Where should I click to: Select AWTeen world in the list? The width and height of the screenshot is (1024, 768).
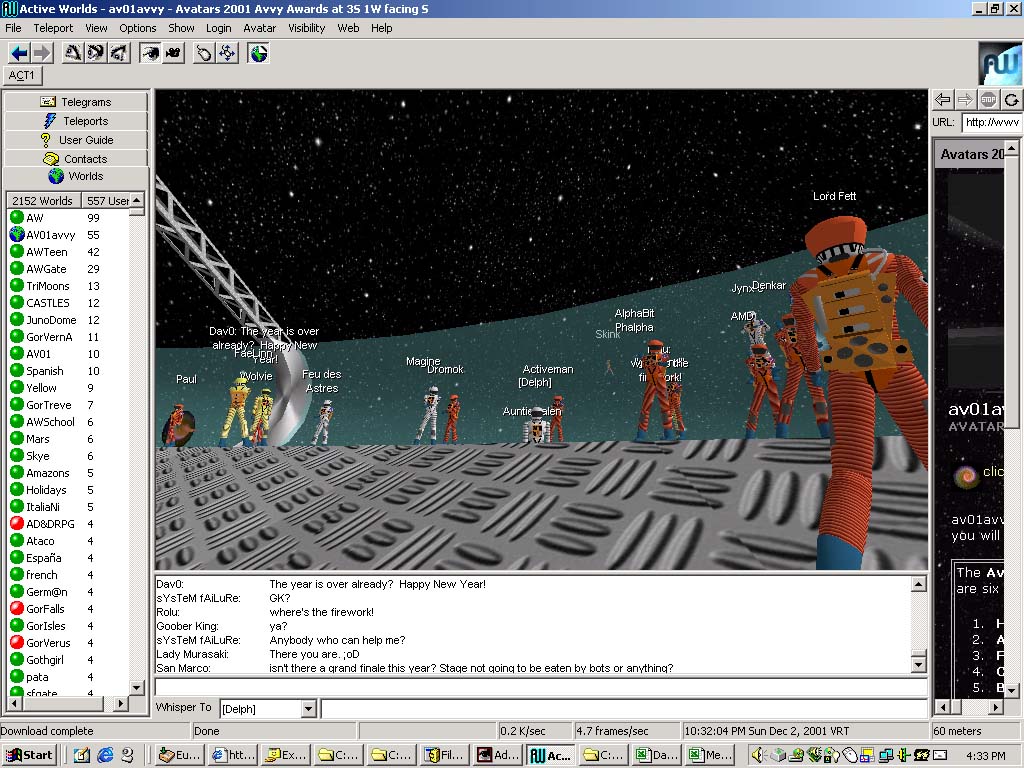click(x=47, y=252)
